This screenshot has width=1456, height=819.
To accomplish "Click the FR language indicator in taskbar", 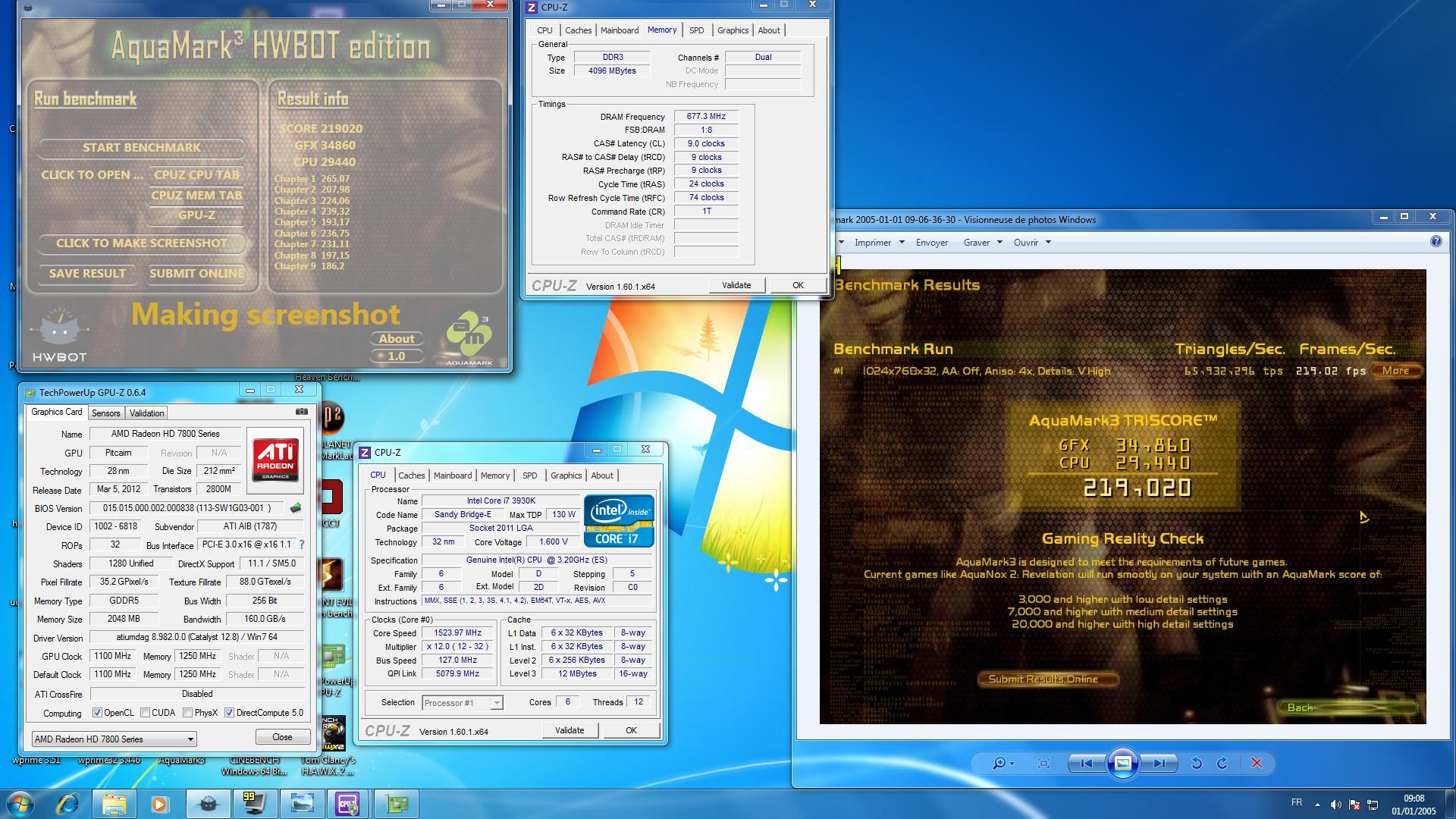I will coord(1296,802).
